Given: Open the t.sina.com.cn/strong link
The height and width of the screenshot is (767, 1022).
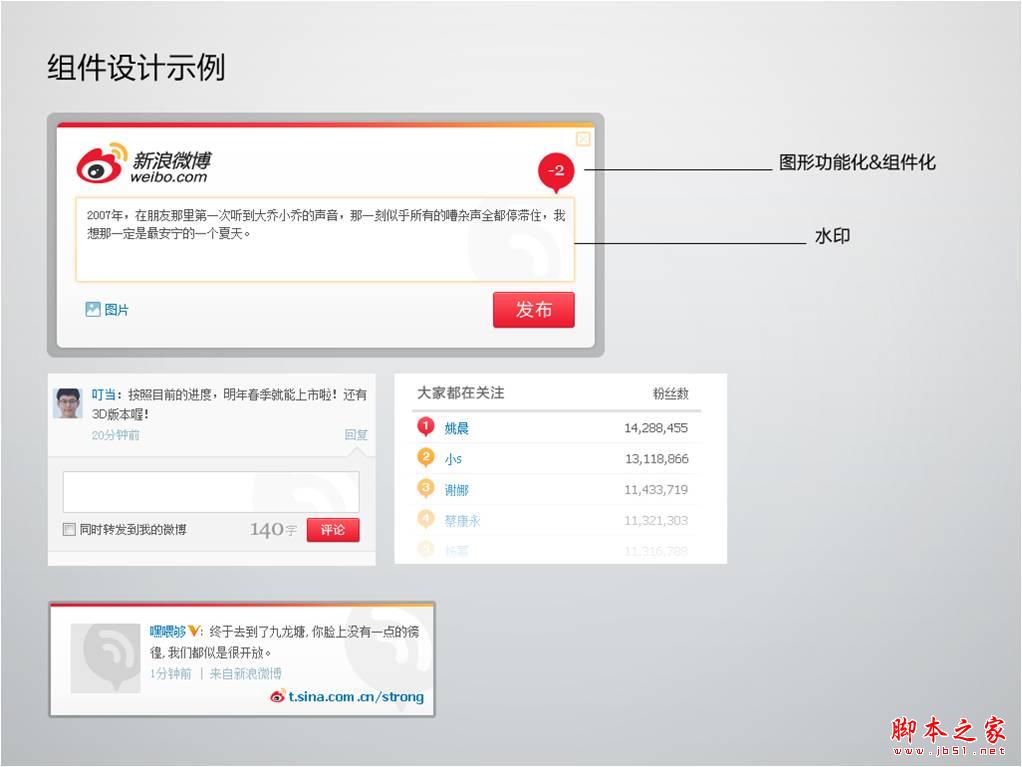Looking at the screenshot, I should 355,697.
